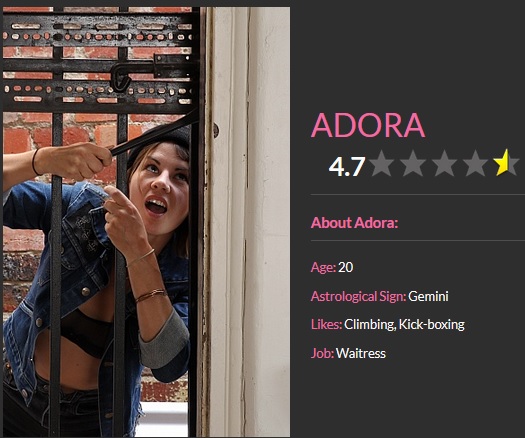
Task: Click the Job label
Action: [x=322, y=353]
